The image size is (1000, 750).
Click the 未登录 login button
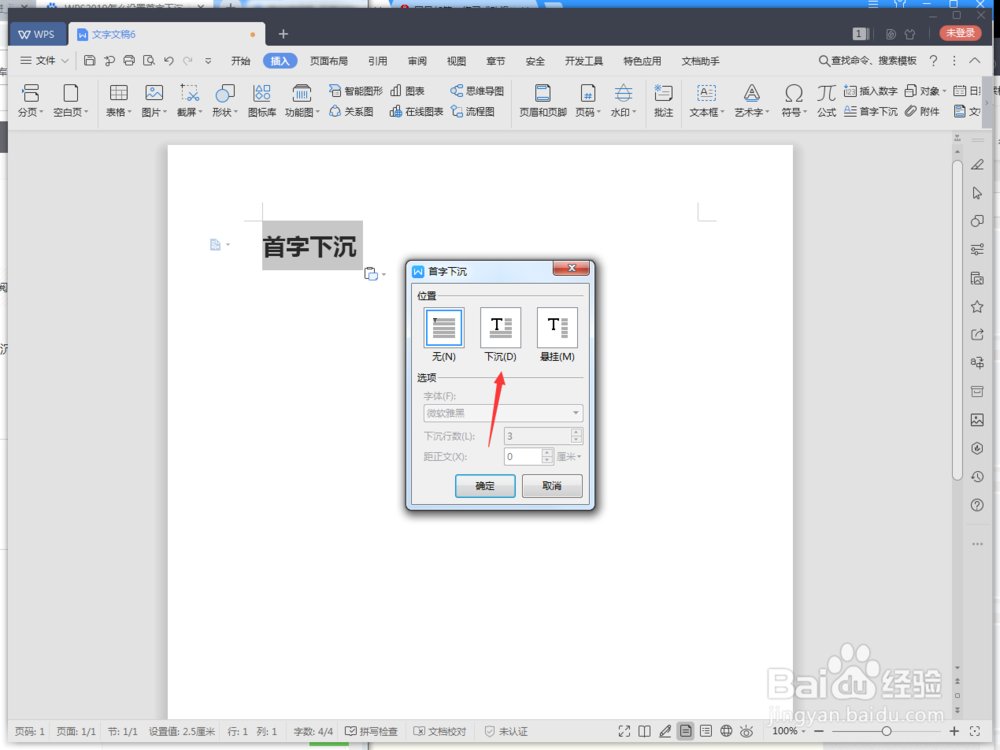[960, 33]
